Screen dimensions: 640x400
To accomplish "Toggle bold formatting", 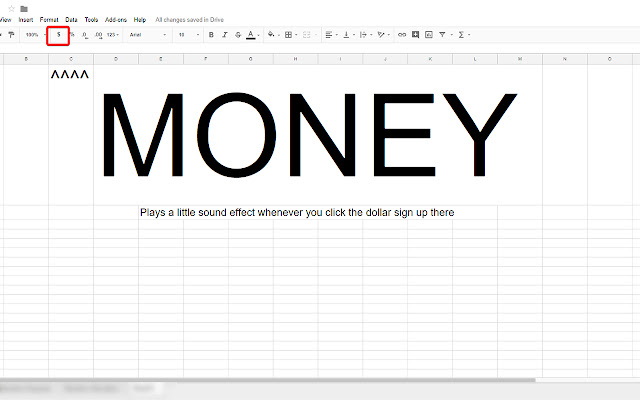I will (211, 35).
